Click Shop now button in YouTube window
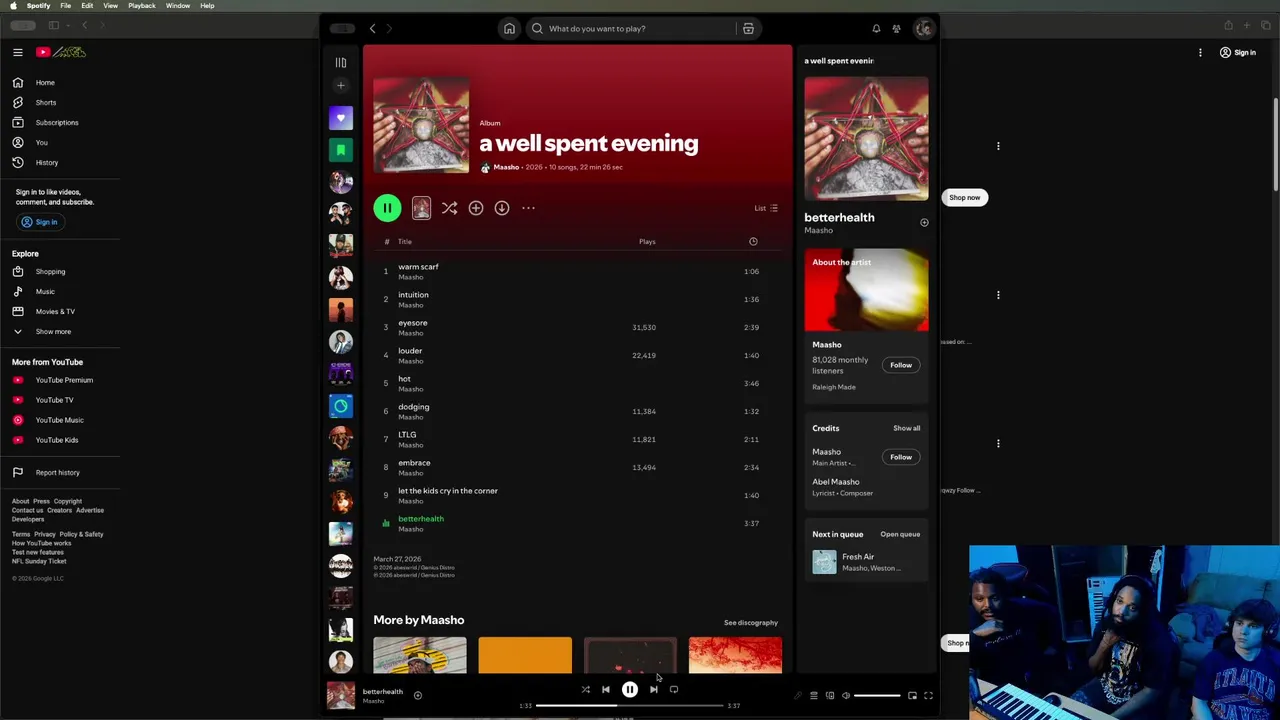The image size is (1280, 720). click(x=964, y=197)
